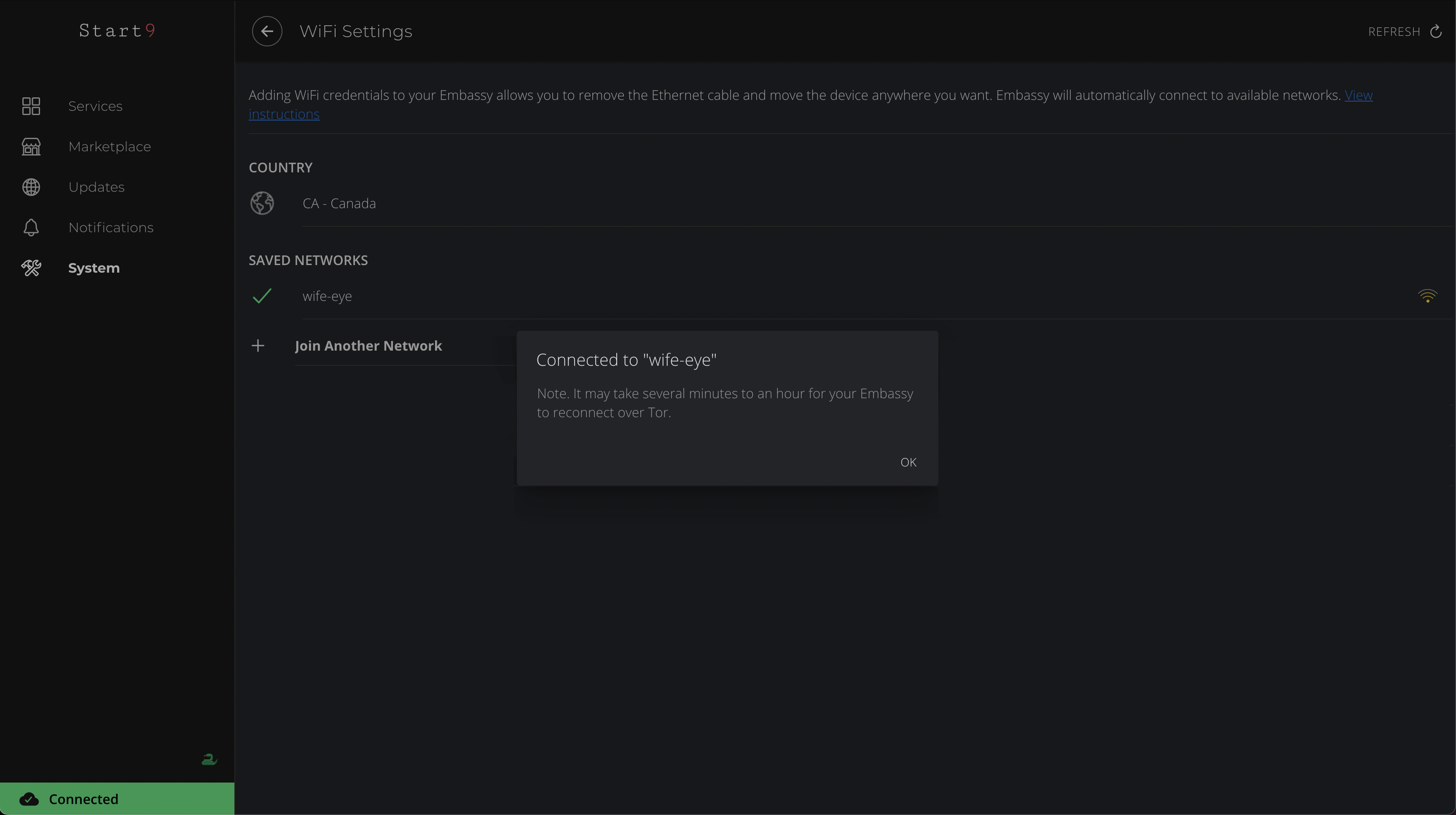Click the Marketplace storefront icon
The width and height of the screenshot is (1456, 815).
point(31,147)
